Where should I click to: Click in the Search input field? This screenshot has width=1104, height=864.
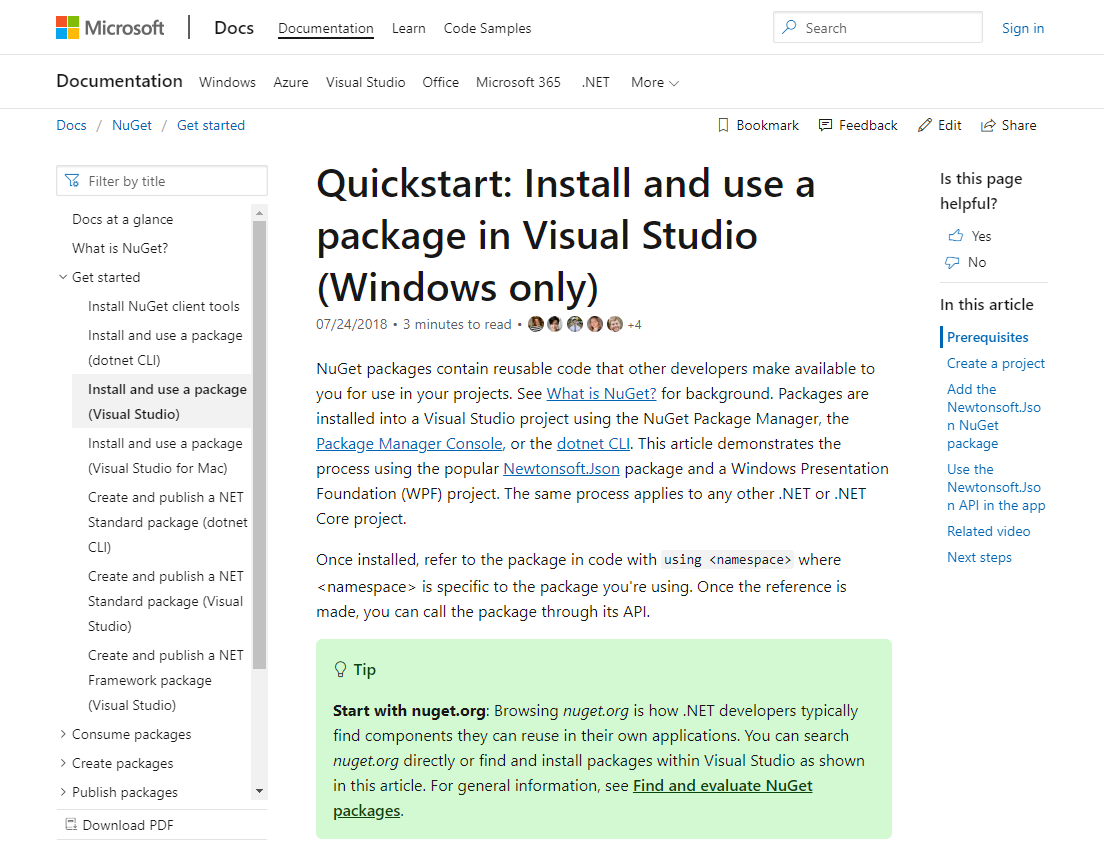877,27
